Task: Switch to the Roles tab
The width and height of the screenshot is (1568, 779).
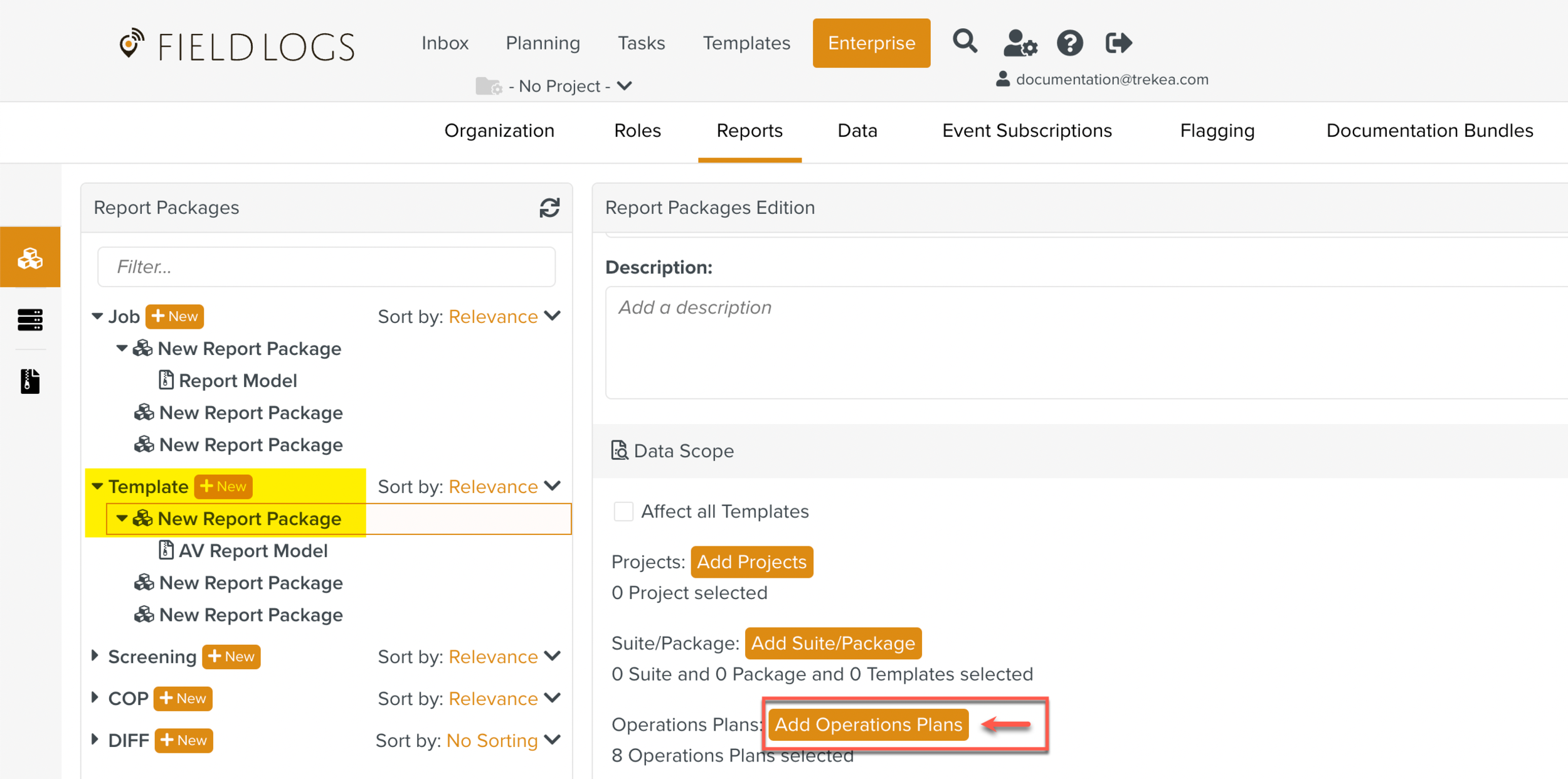Action: [637, 130]
